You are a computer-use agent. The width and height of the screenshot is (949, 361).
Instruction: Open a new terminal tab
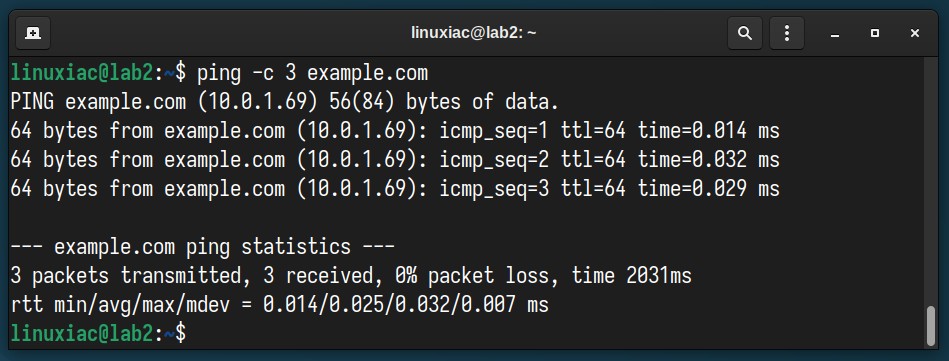tap(33, 33)
